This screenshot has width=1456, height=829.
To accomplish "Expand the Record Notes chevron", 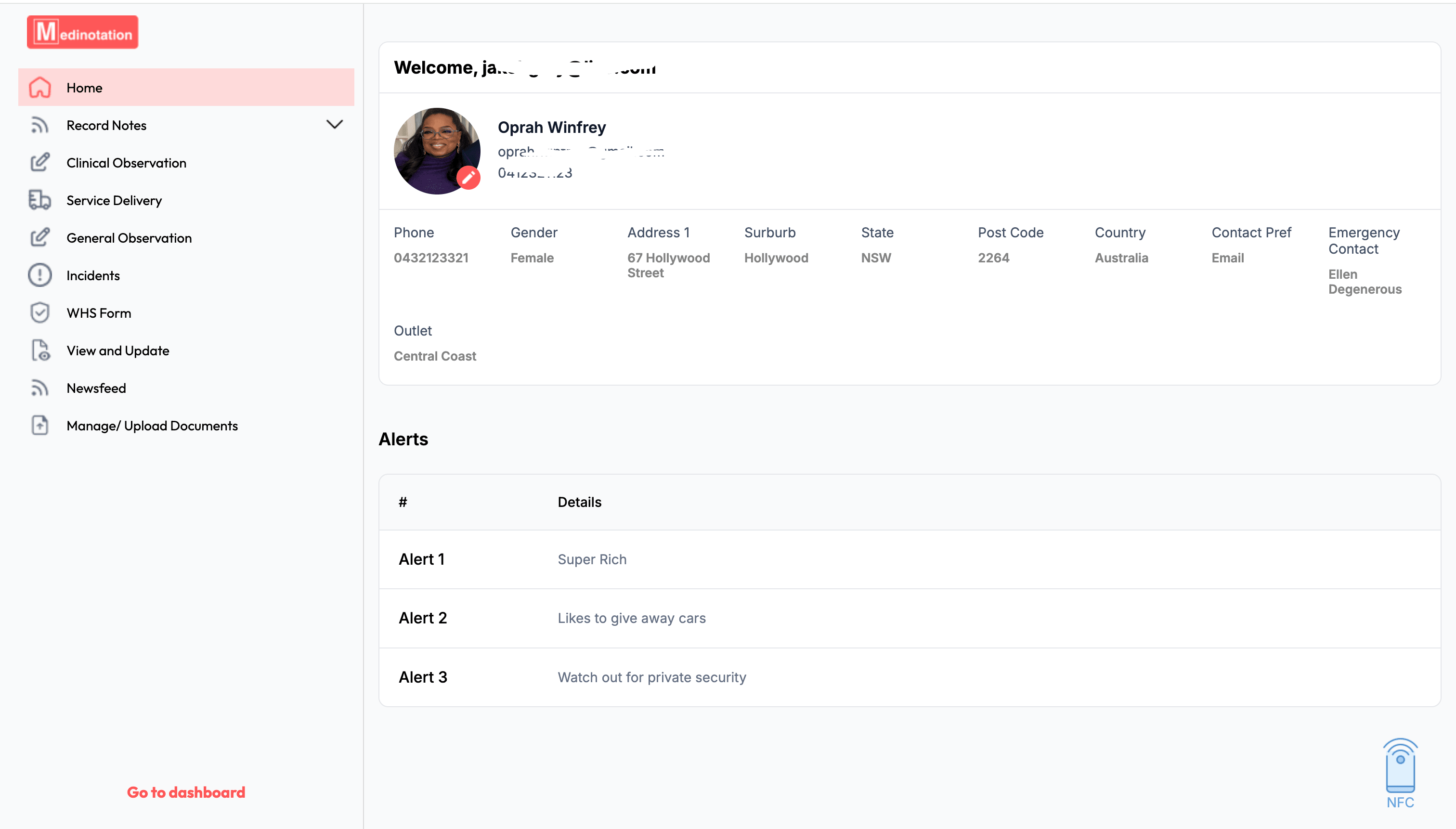I will [335, 124].
